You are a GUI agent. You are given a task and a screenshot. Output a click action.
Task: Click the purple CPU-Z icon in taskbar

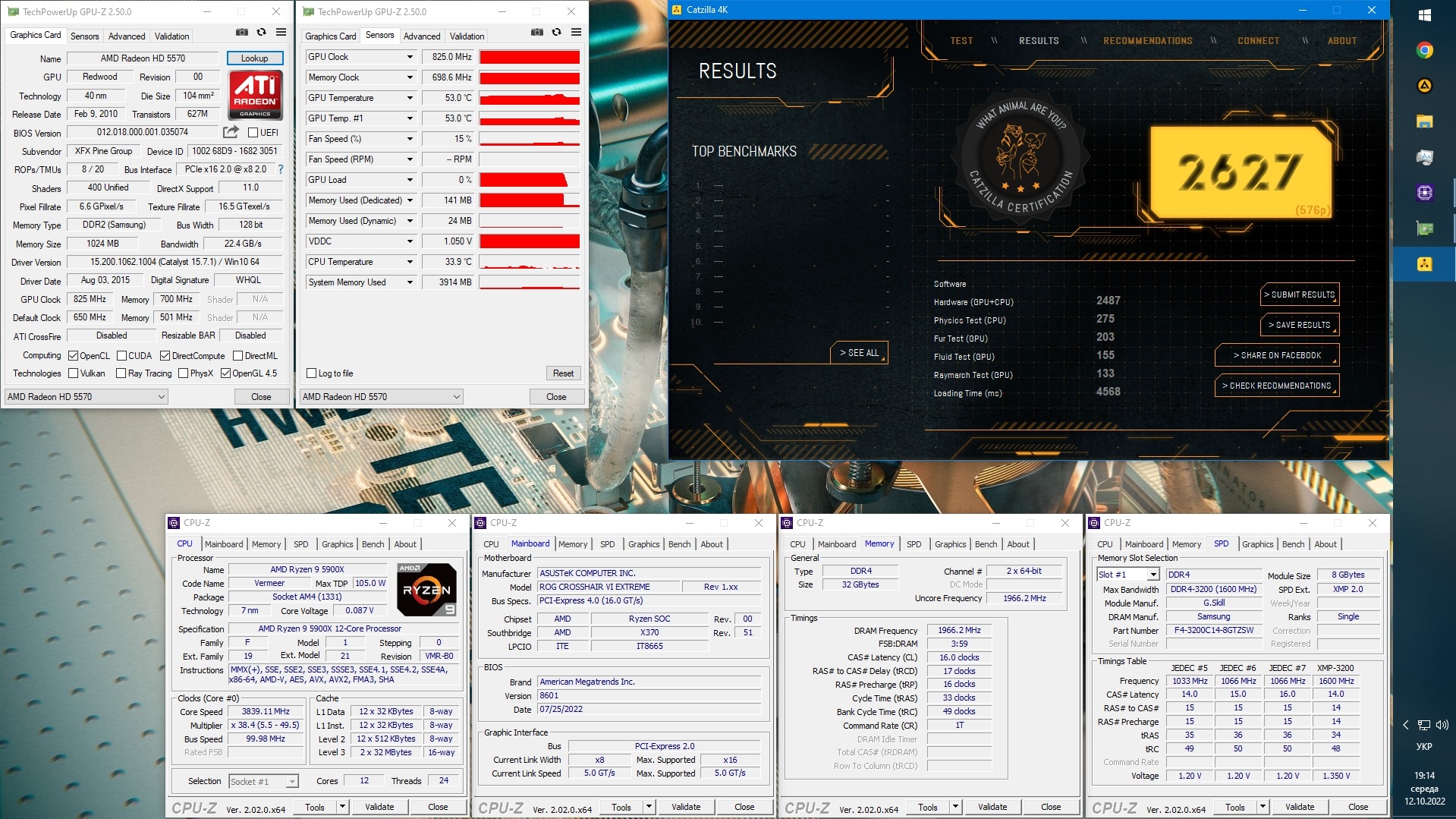tap(1424, 193)
